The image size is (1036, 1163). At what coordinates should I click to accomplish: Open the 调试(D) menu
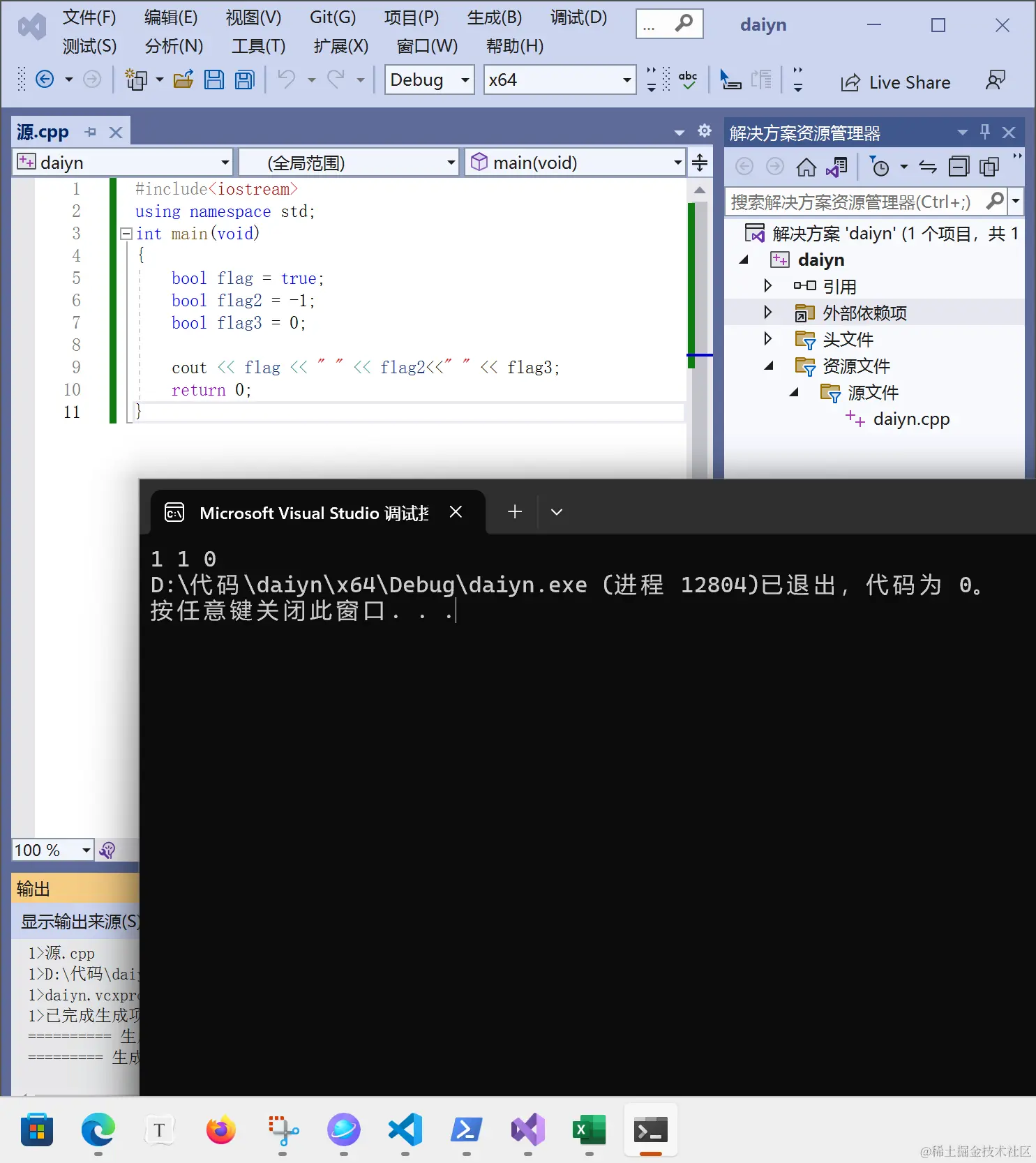(579, 17)
